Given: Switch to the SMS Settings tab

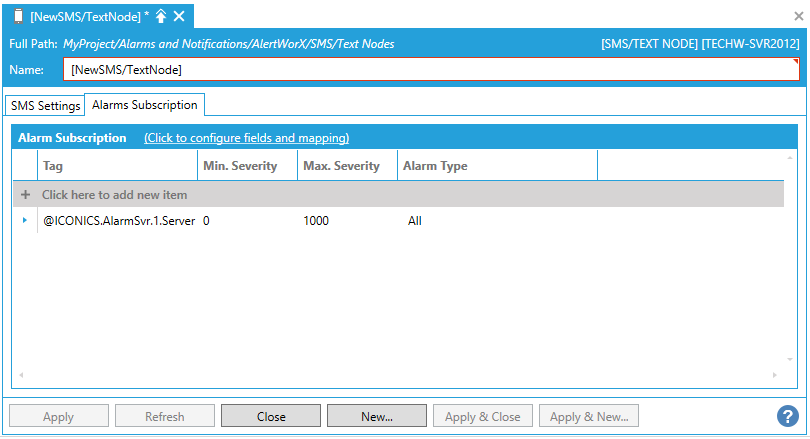Looking at the screenshot, I should tap(46, 106).
